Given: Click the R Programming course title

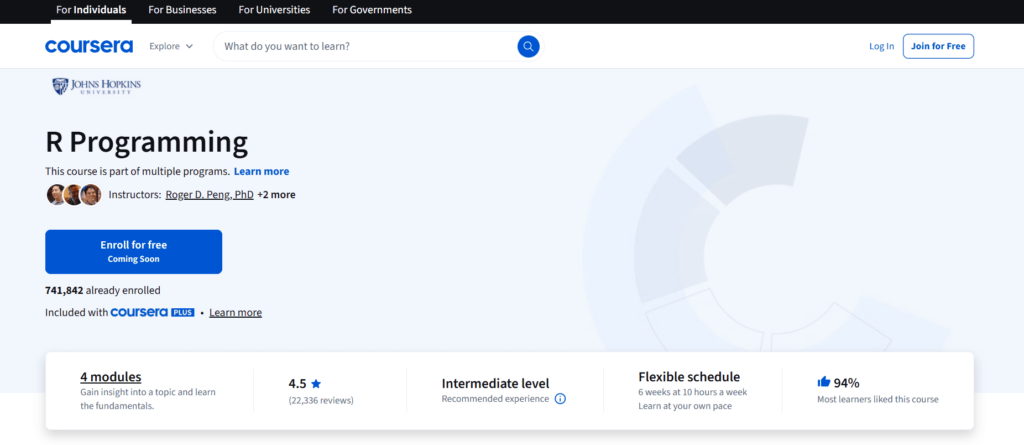Looking at the screenshot, I should click(x=147, y=142).
